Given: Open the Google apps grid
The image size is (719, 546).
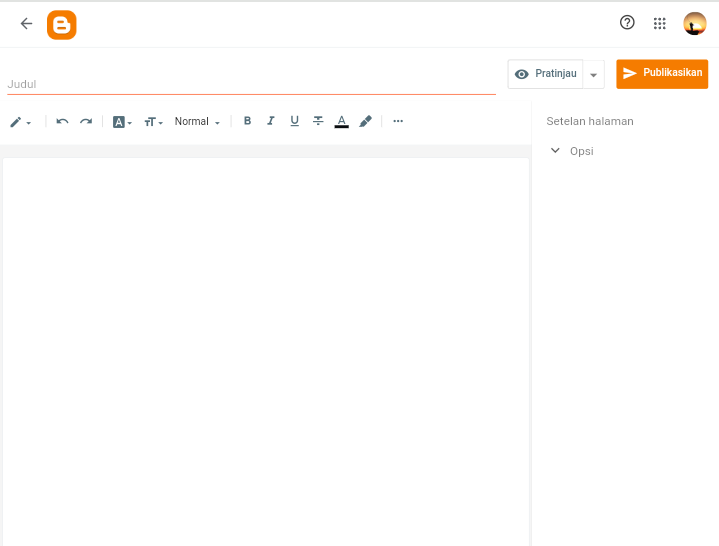Looking at the screenshot, I should click(659, 23).
